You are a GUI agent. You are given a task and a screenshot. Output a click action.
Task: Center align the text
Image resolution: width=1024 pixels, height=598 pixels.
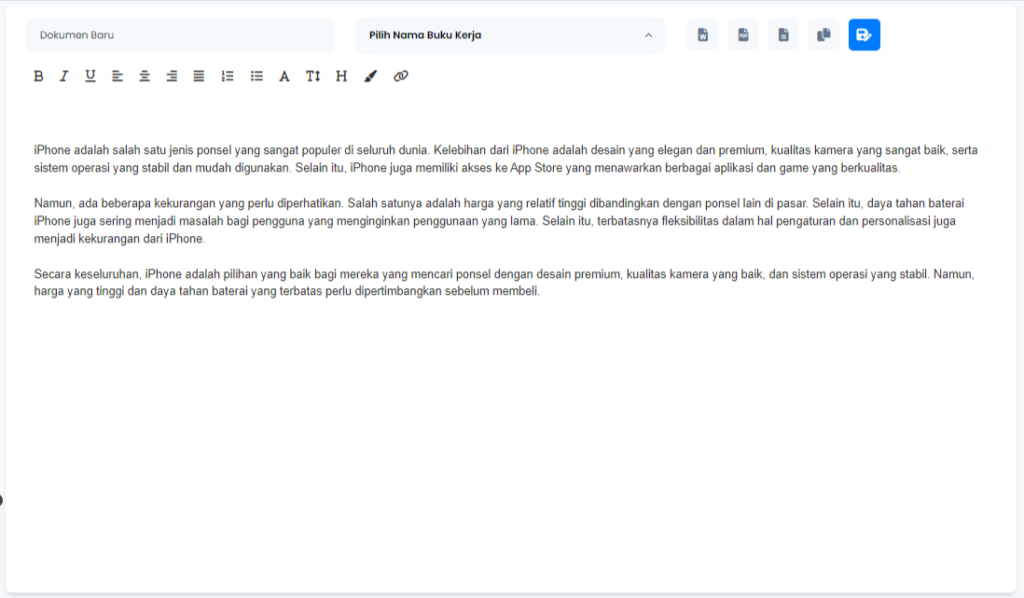(x=144, y=76)
